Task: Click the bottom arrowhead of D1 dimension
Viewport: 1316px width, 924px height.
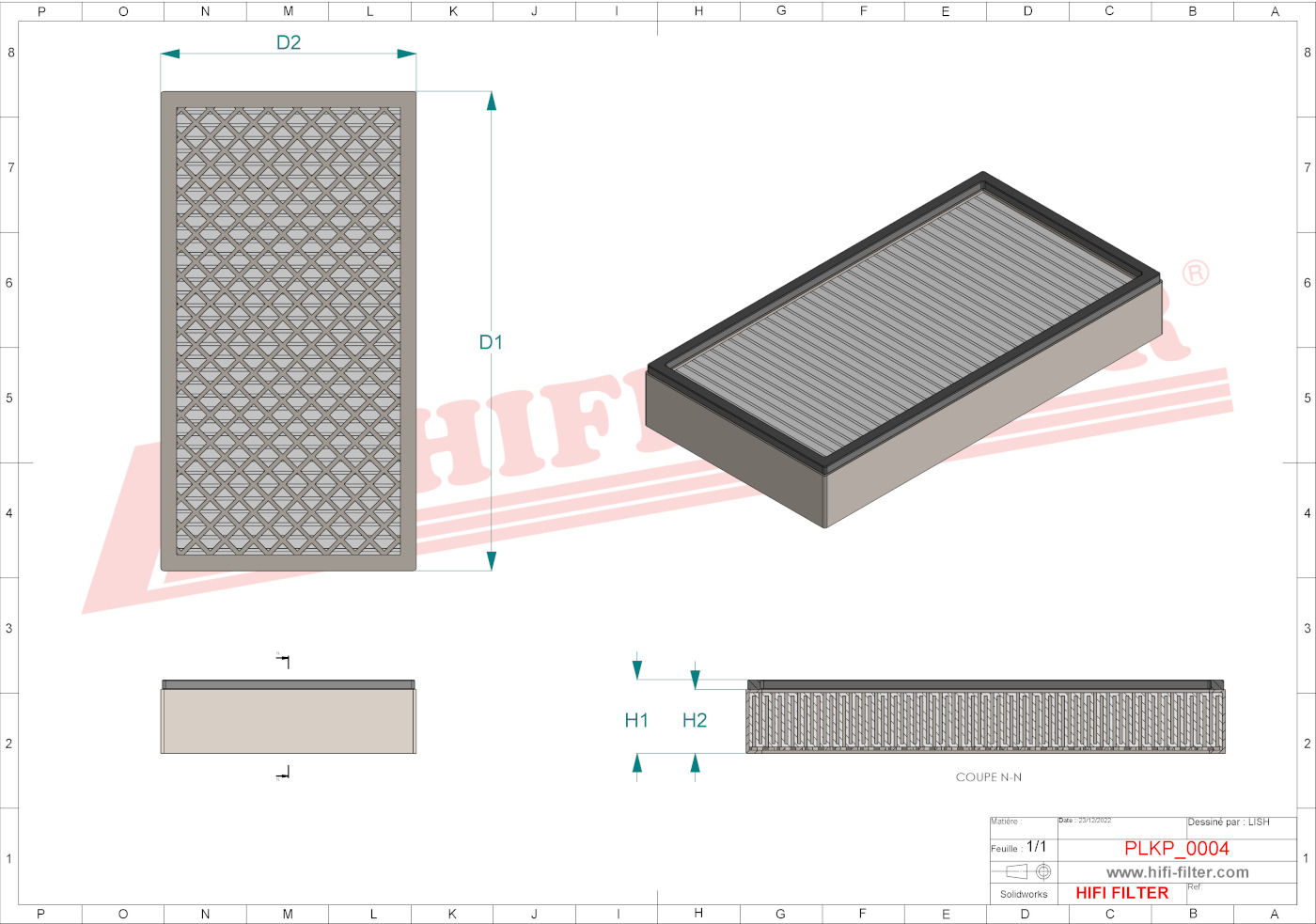Action: pos(491,560)
